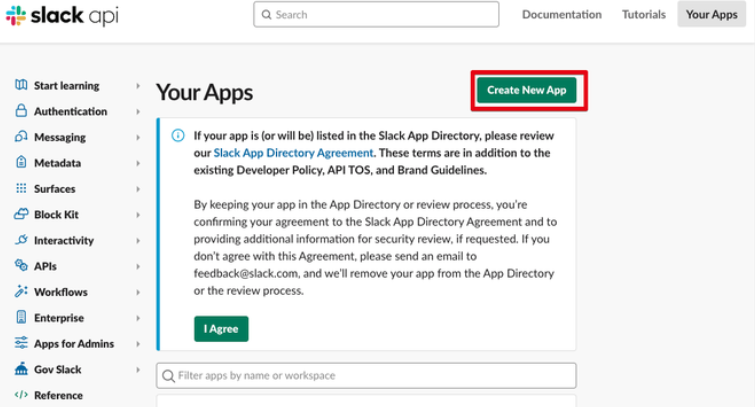Image resolution: width=755 pixels, height=407 pixels.
Task: Click the magnifier icon in the top search box
Action: click(266, 15)
